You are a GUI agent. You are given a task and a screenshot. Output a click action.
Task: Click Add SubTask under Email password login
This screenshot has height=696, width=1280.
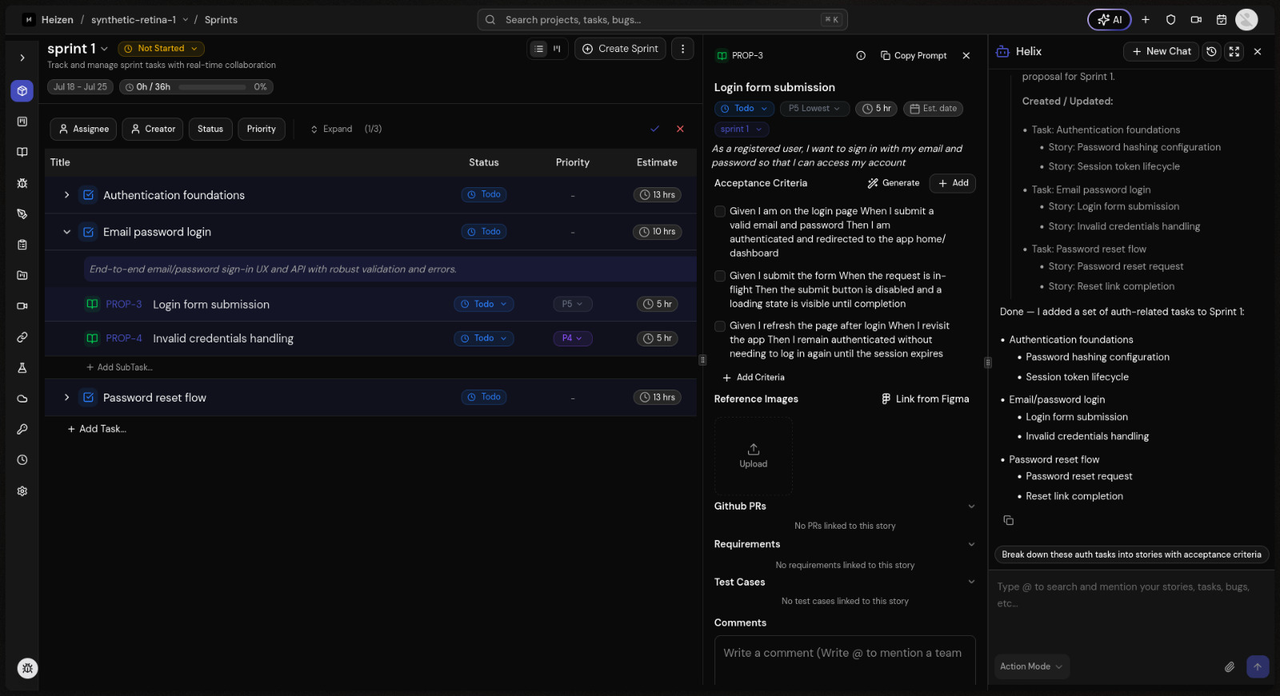(x=119, y=367)
